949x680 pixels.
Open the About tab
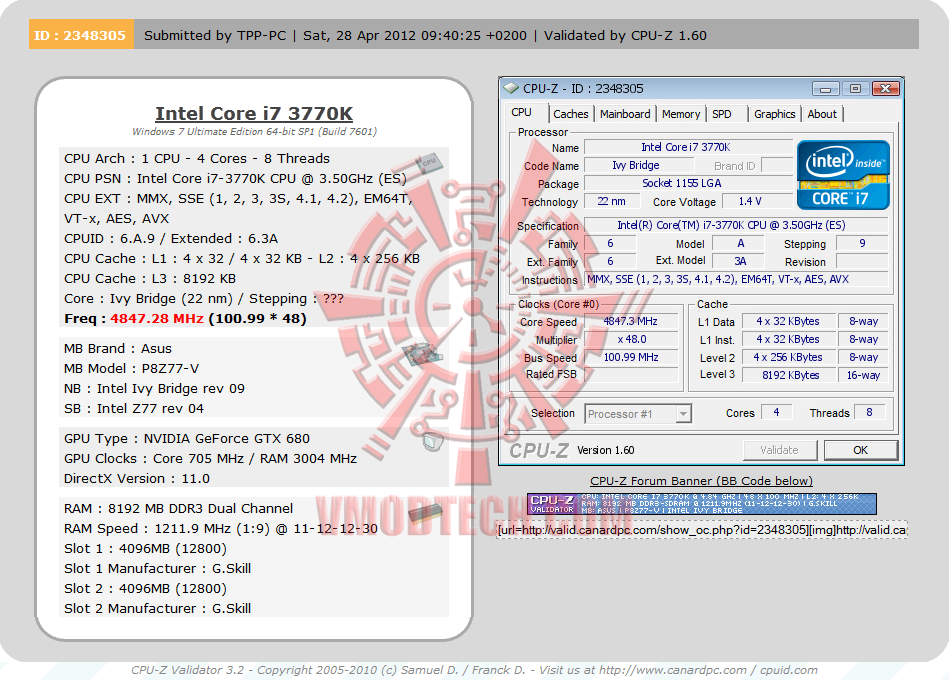822,114
